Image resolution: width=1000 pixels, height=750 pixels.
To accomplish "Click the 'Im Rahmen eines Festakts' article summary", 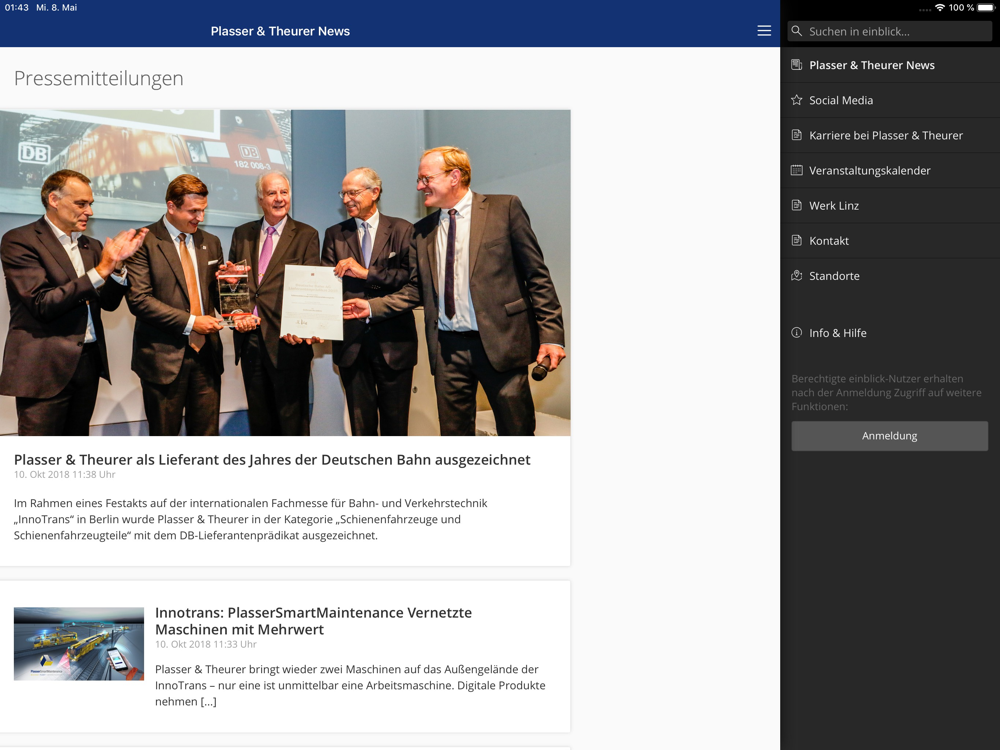I will (251, 519).
